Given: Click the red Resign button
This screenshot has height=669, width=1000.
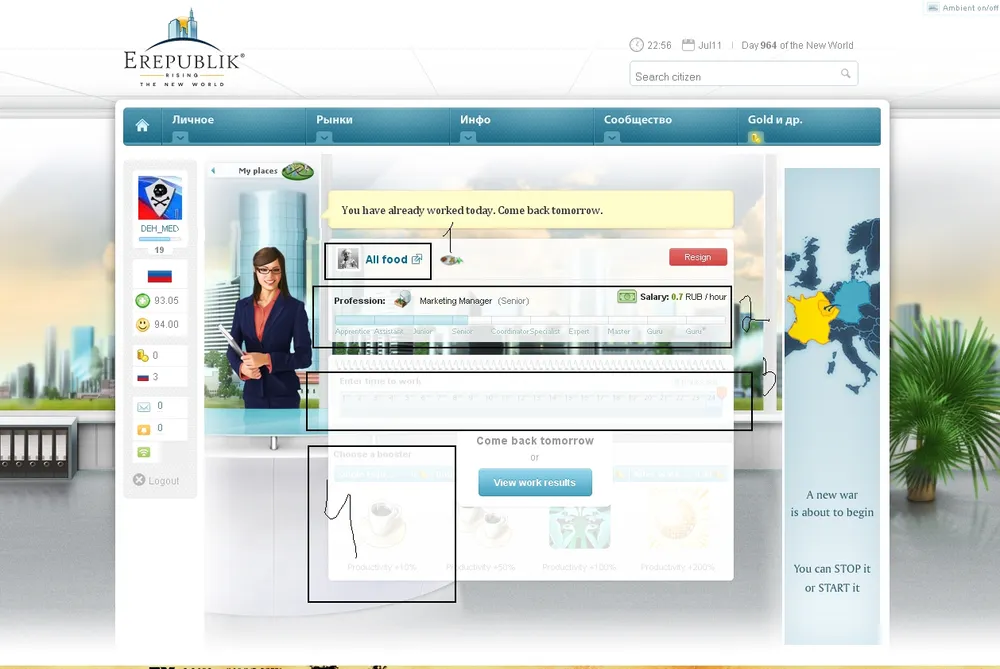Looking at the screenshot, I should pos(698,257).
